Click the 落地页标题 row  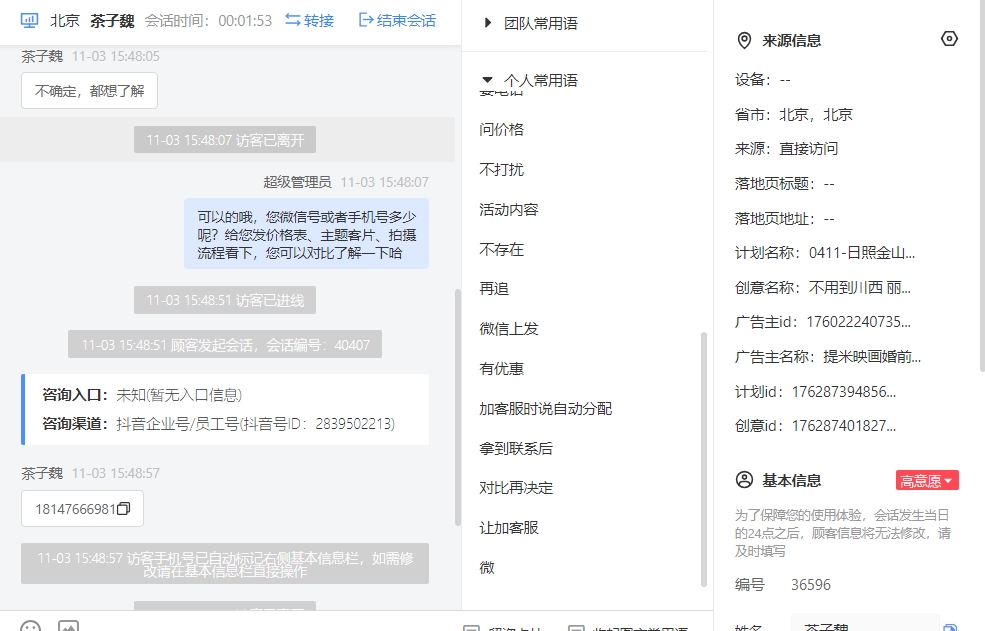click(785, 184)
